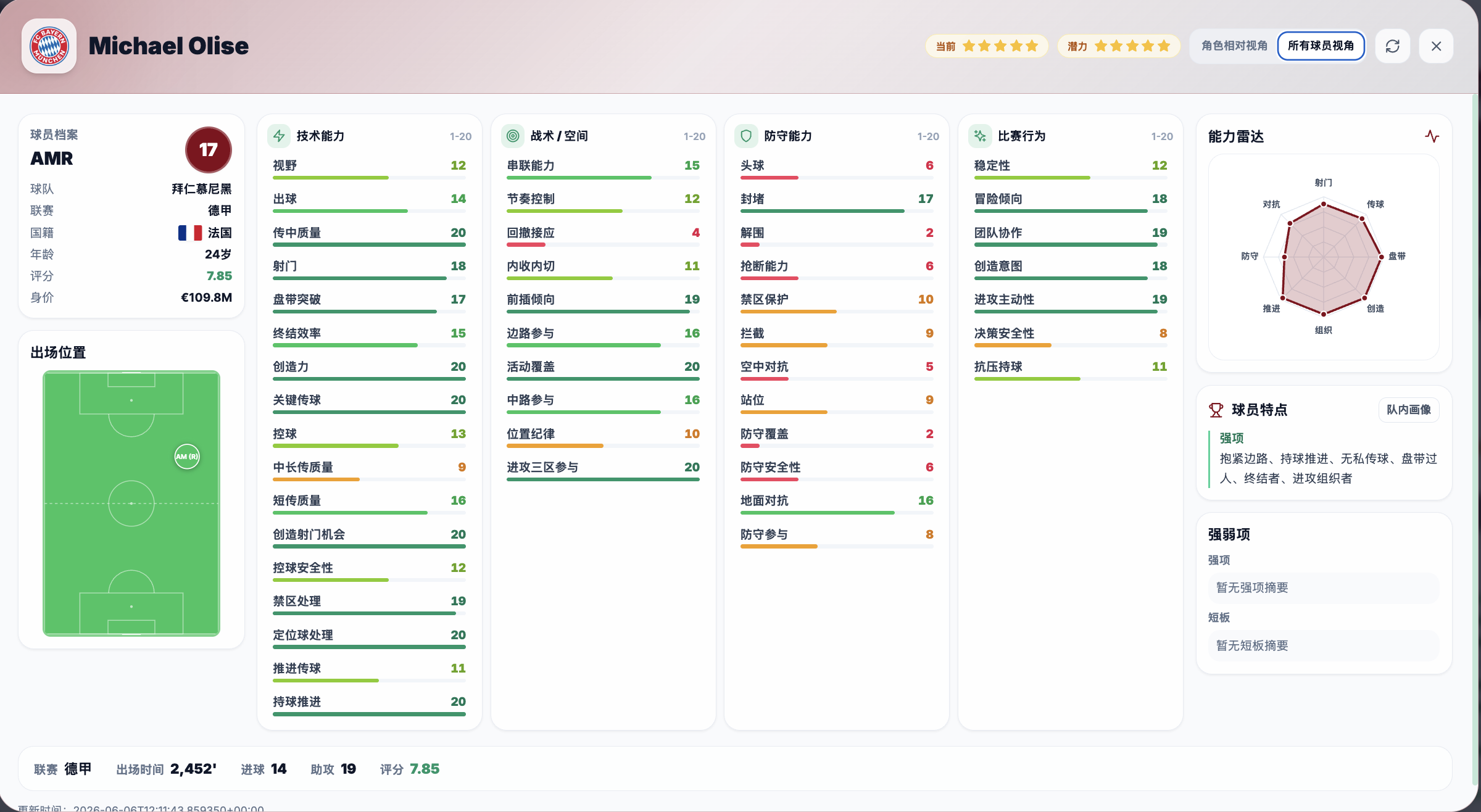This screenshot has height=812, width=1481.
Task: Click the trophy icon beside 球员特点
Action: click(1216, 410)
